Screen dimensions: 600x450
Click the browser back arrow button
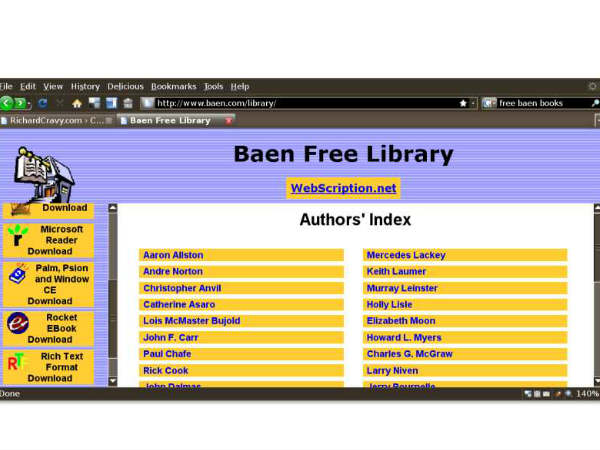pos(7,103)
